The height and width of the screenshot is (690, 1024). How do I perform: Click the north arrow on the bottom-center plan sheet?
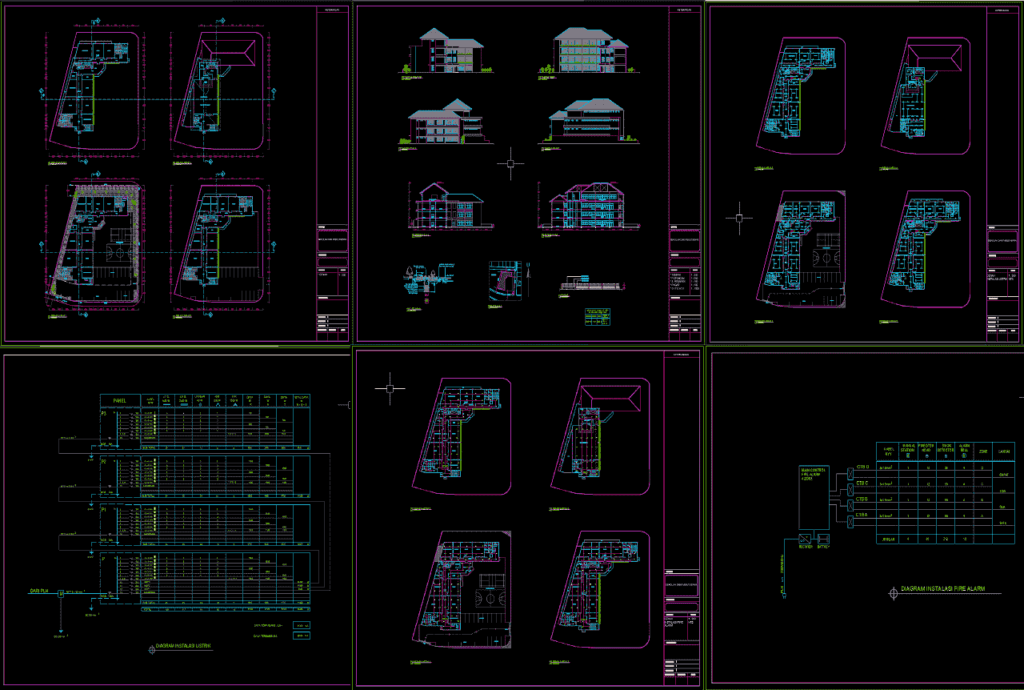388,386
